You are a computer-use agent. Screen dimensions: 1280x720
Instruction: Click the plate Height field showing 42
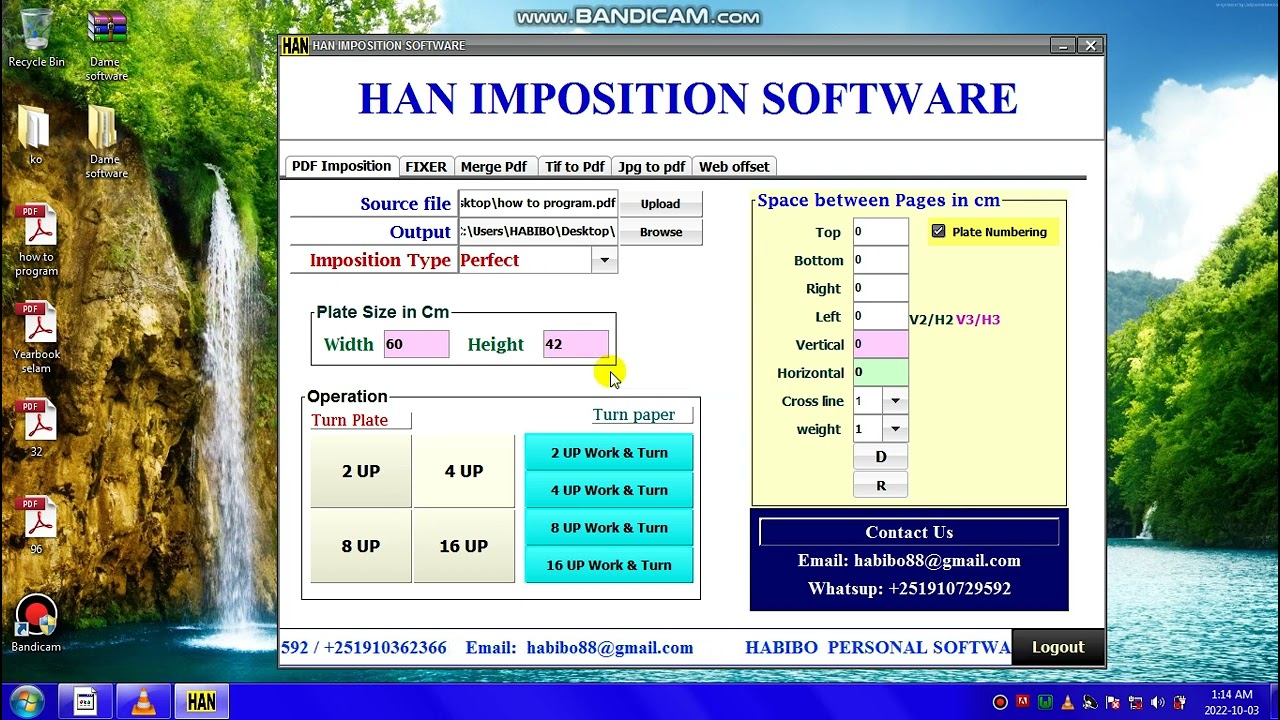pos(575,344)
